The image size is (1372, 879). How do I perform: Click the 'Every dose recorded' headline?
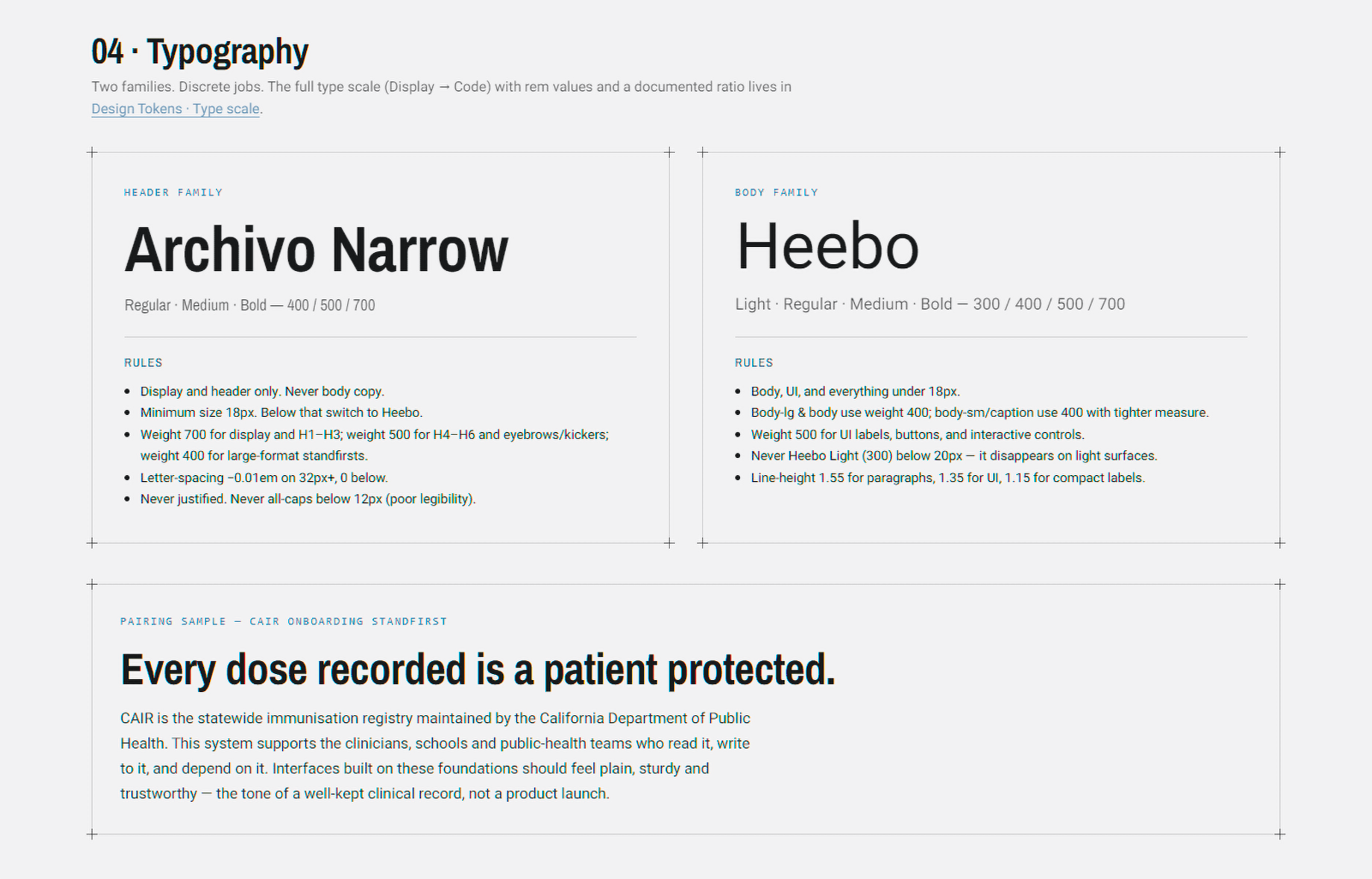[x=478, y=670]
